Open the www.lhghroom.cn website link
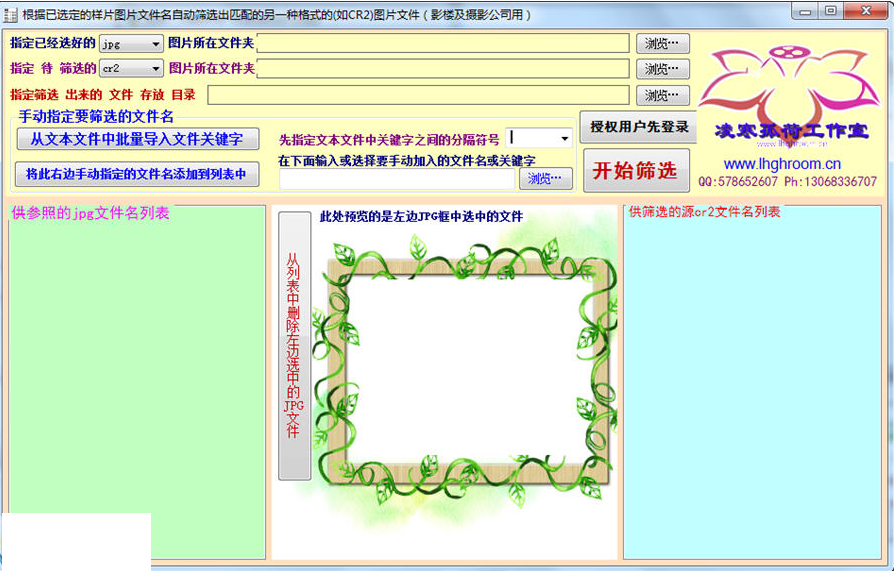This screenshot has height=571, width=894. [781, 164]
